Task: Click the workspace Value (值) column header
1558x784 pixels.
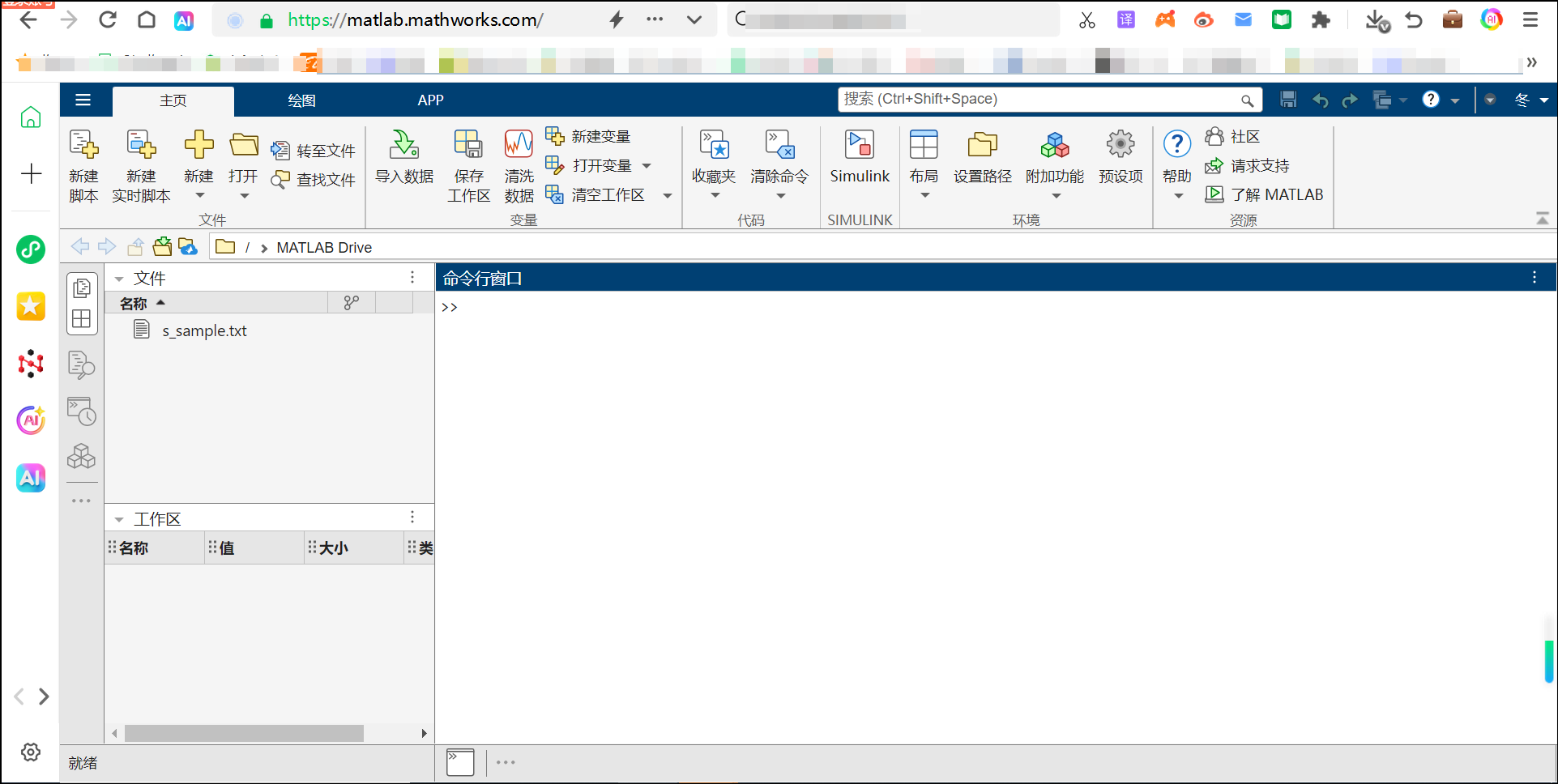Action: pos(254,548)
